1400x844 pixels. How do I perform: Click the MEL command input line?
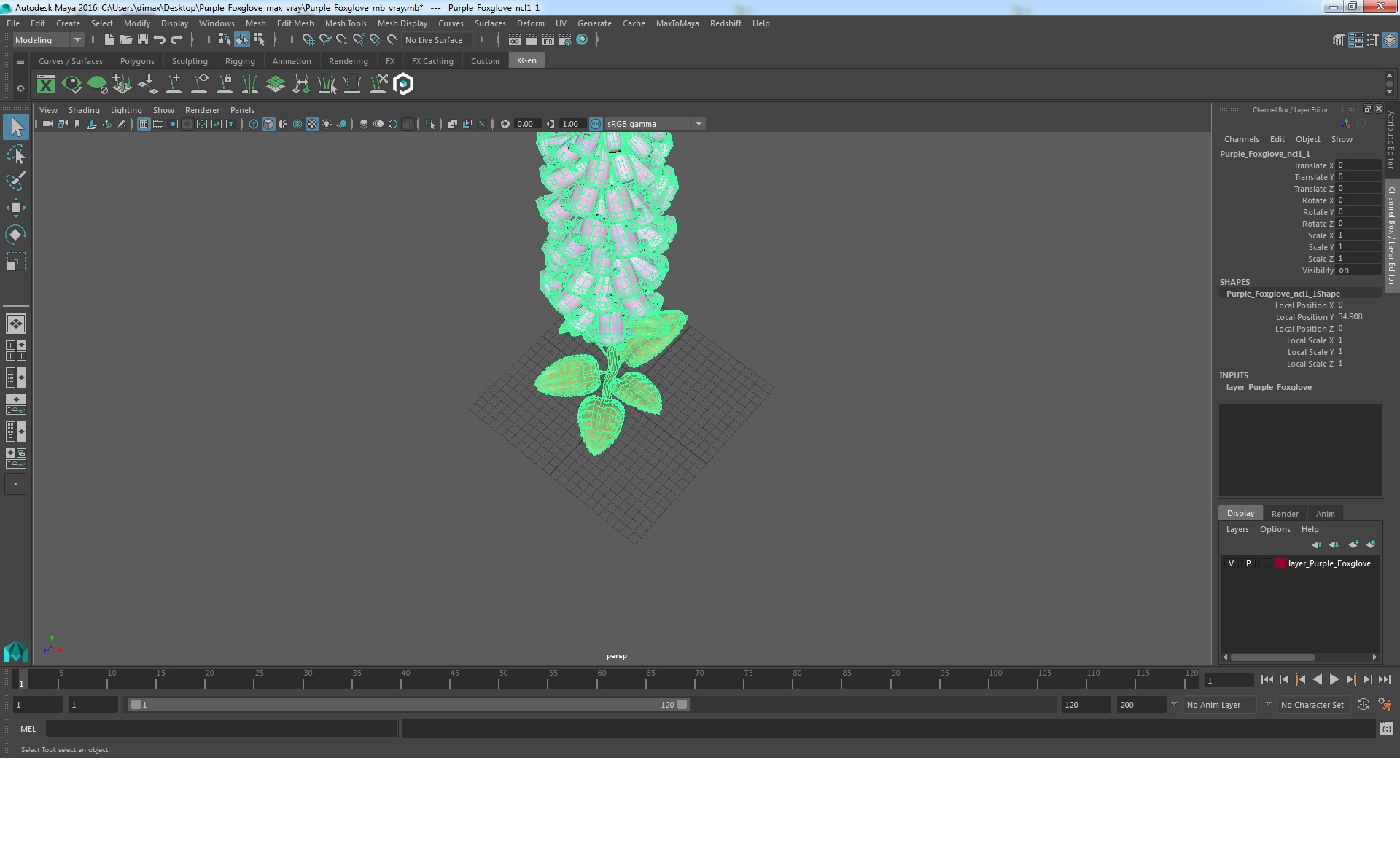click(x=222, y=728)
